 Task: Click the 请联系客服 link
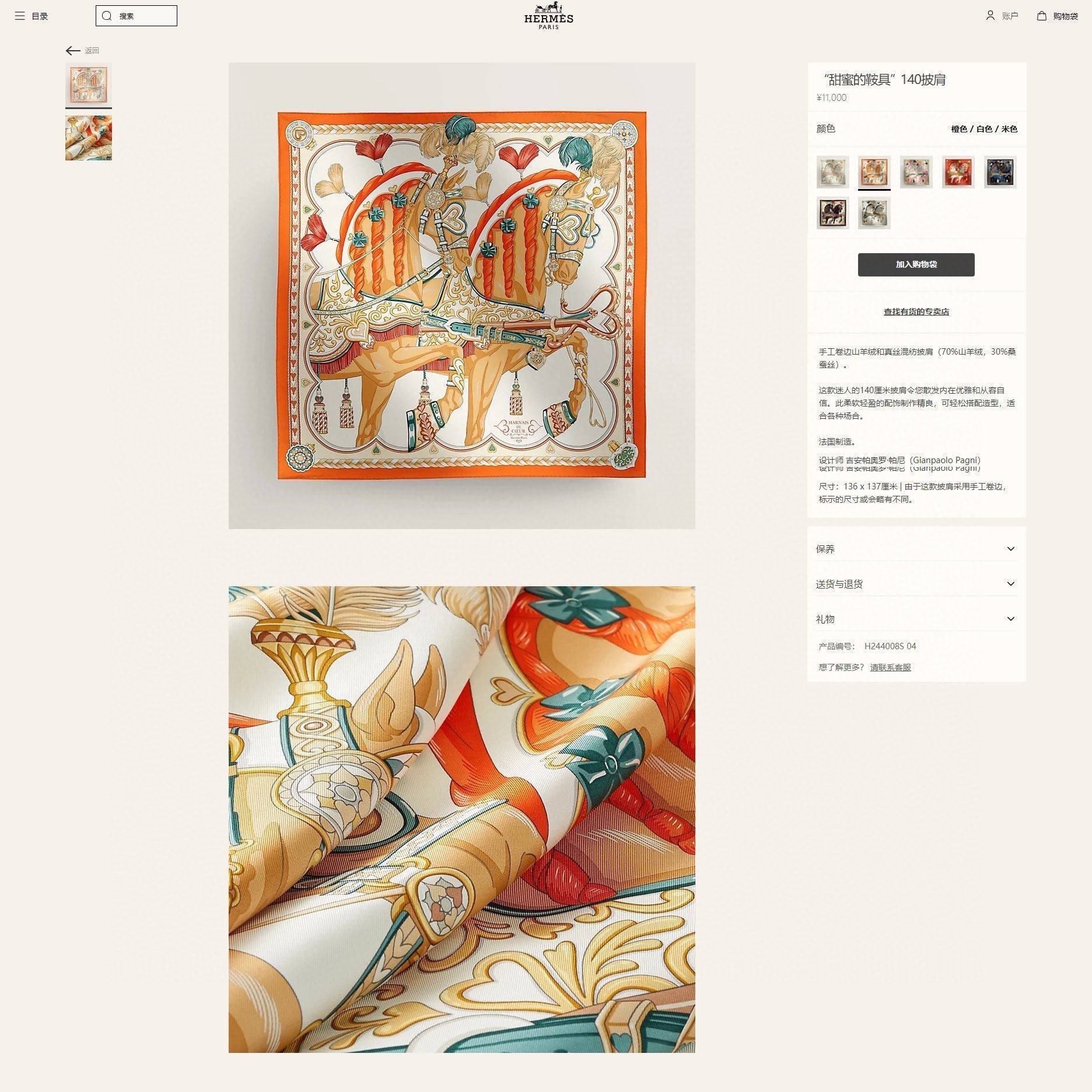point(890,667)
